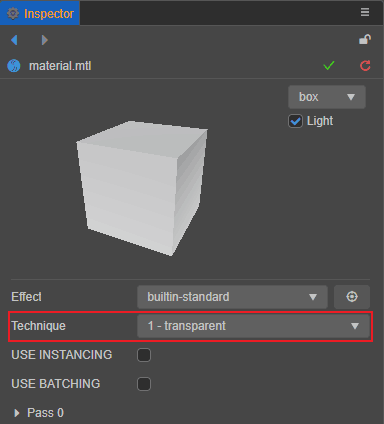Apply changes with the green checkmark

coord(329,65)
